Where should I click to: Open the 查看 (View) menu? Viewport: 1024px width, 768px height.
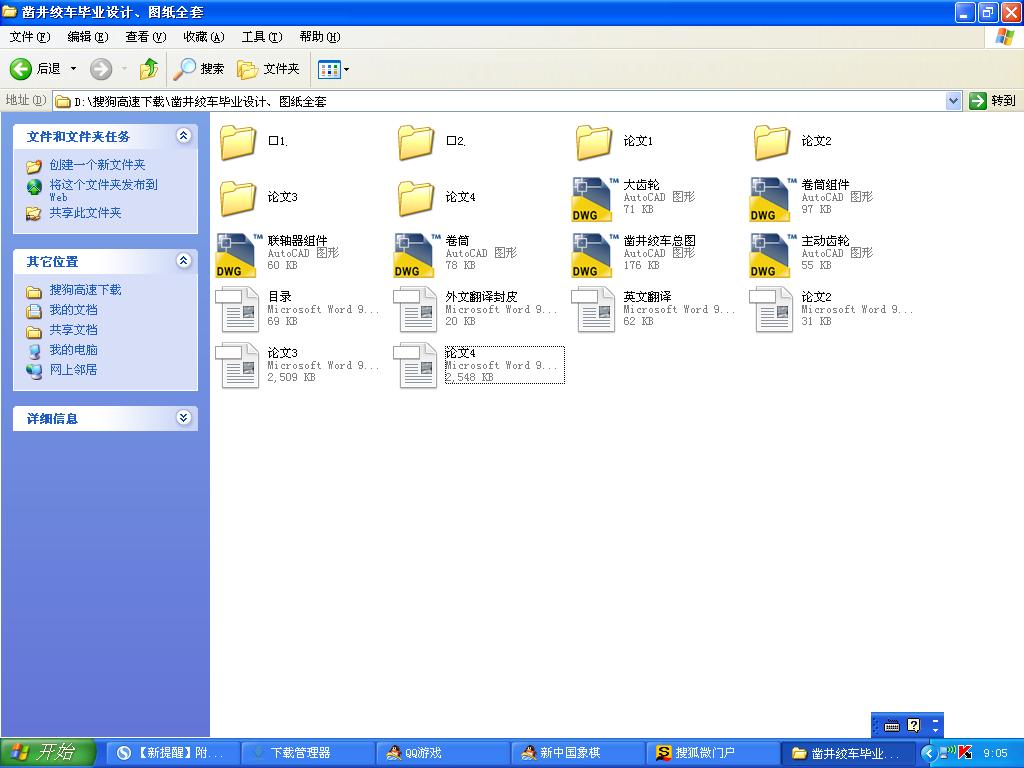click(x=145, y=36)
